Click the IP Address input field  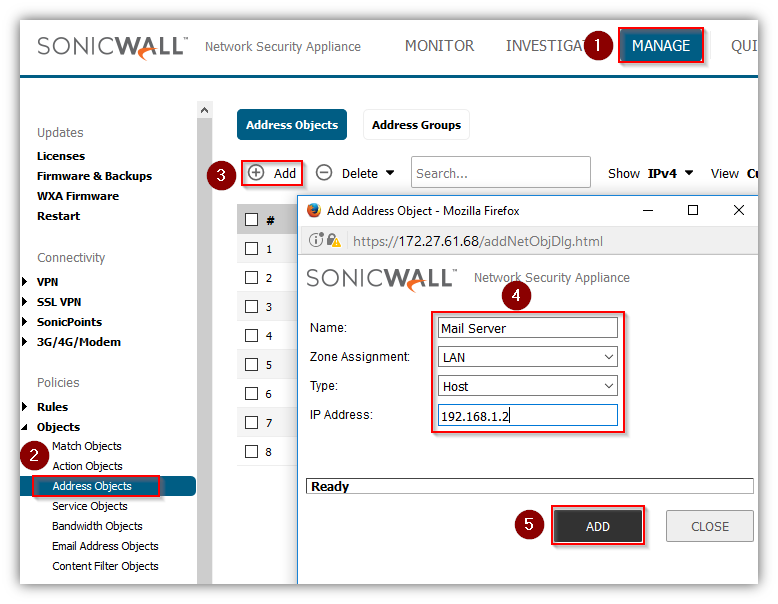point(527,415)
